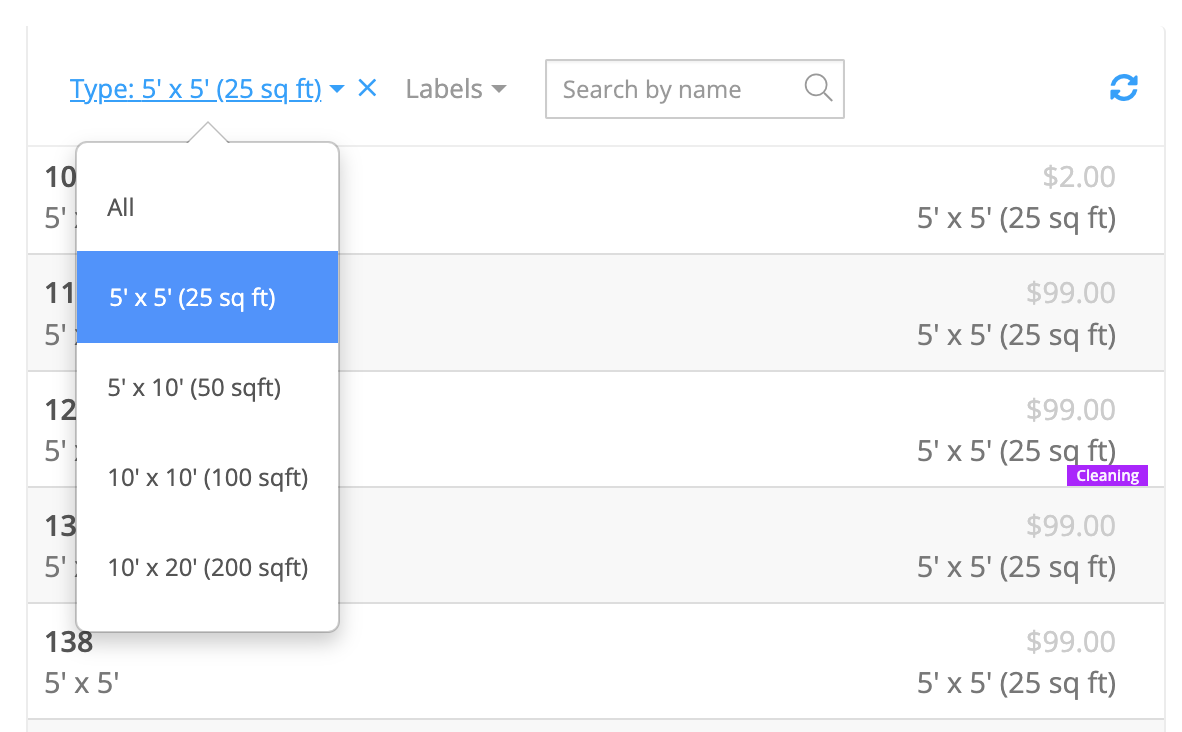Clear the Type filter with X icon
This screenshot has height=732, width=1182.
[x=367, y=88]
